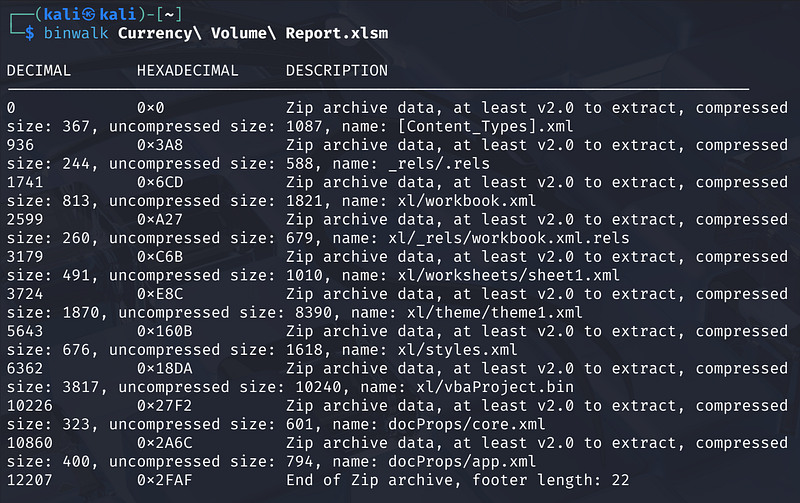This screenshot has width=800, height=503.
Task: Click the HEXADECIMAL column header
Action: (188, 71)
